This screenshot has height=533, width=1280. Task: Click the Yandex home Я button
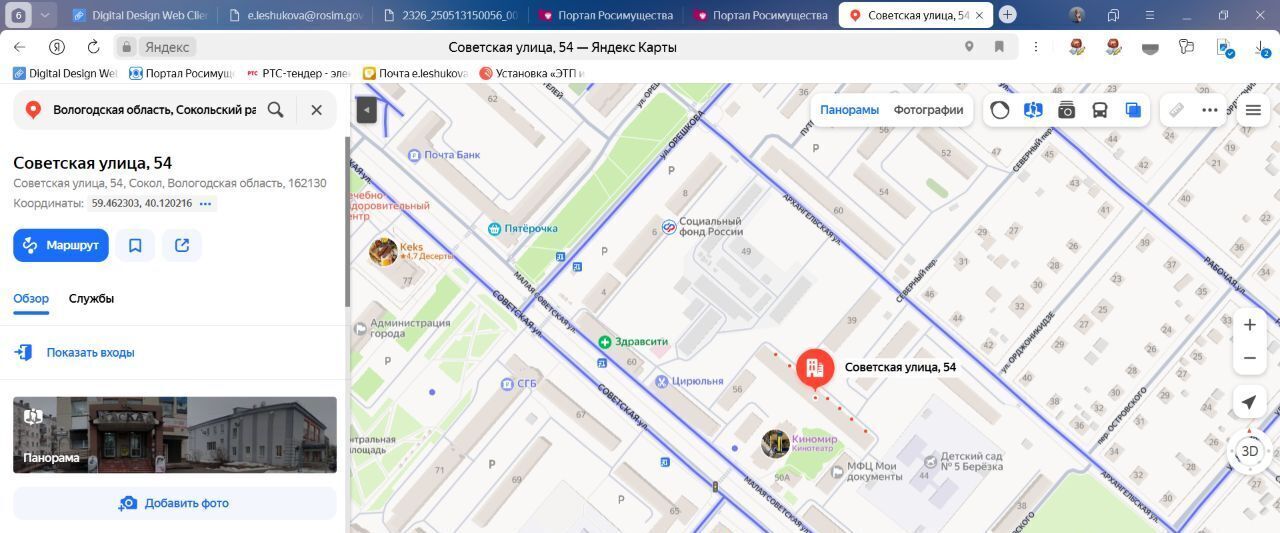click(x=57, y=47)
